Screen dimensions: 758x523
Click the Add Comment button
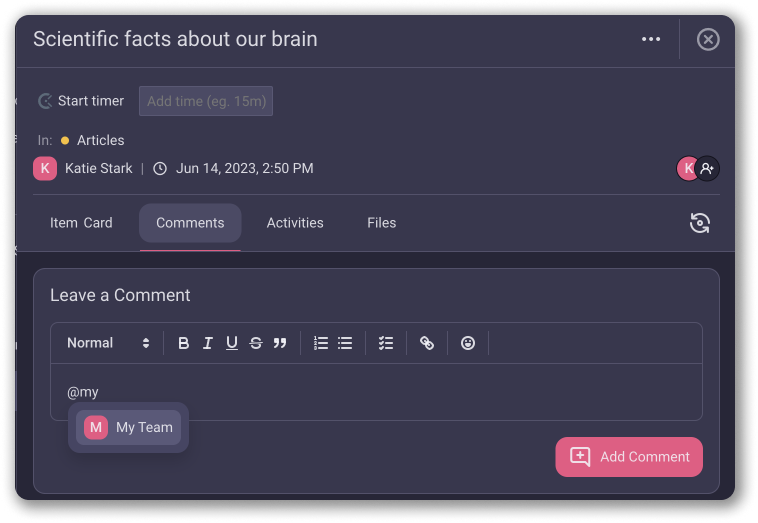(629, 457)
